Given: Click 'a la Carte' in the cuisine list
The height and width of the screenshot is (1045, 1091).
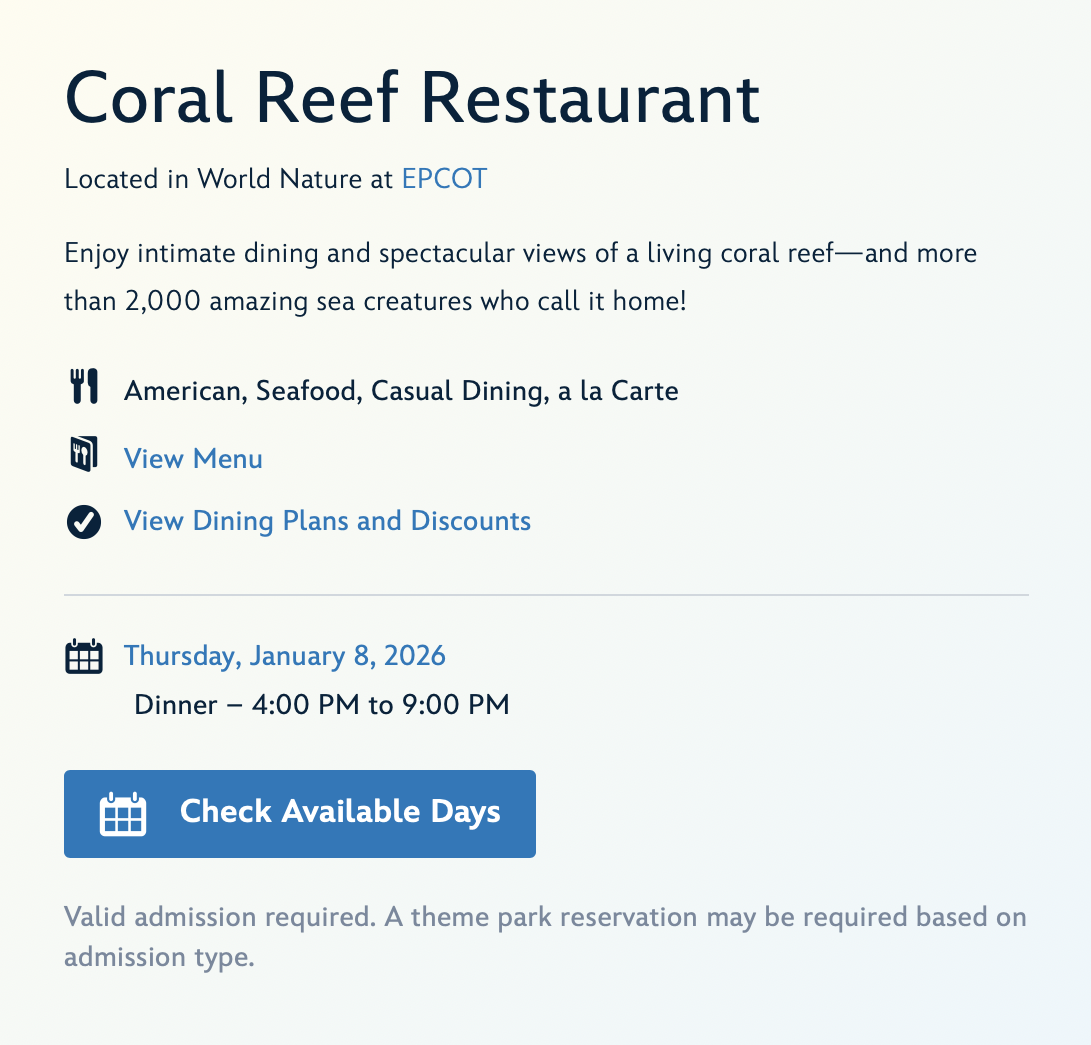Looking at the screenshot, I should click(618, 390).
